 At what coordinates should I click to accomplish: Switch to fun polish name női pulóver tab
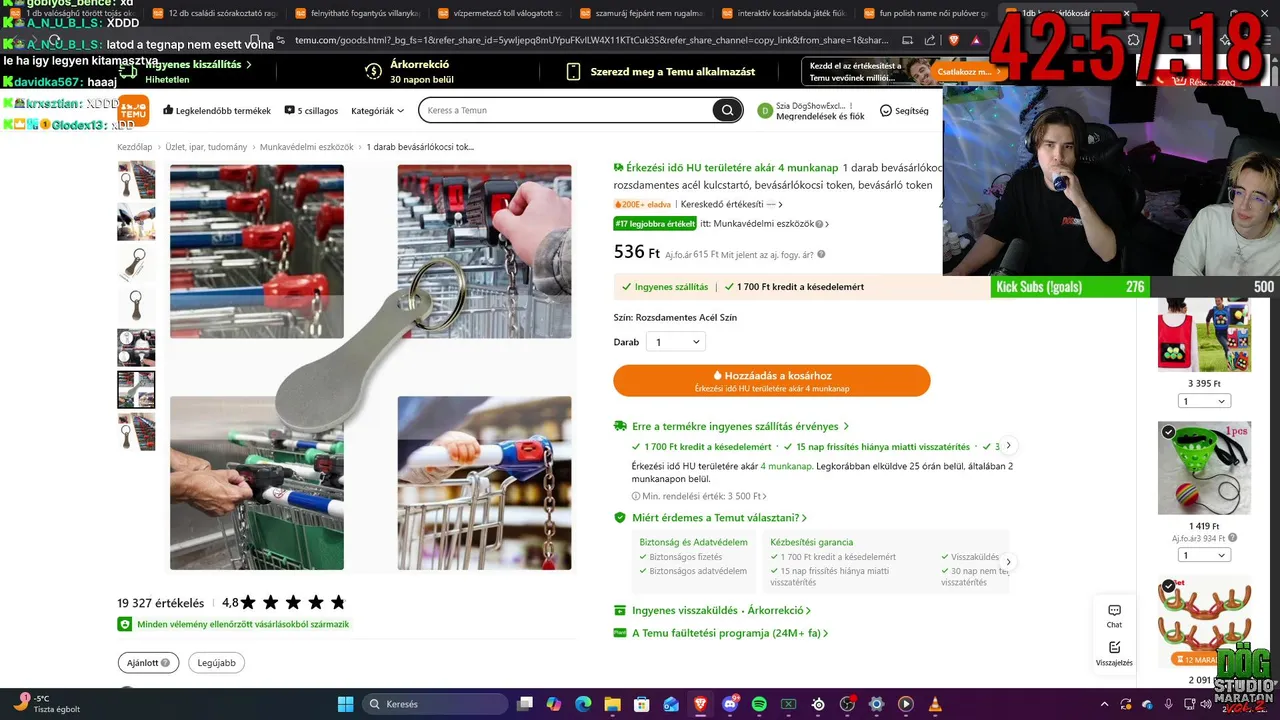click(928, 13)
